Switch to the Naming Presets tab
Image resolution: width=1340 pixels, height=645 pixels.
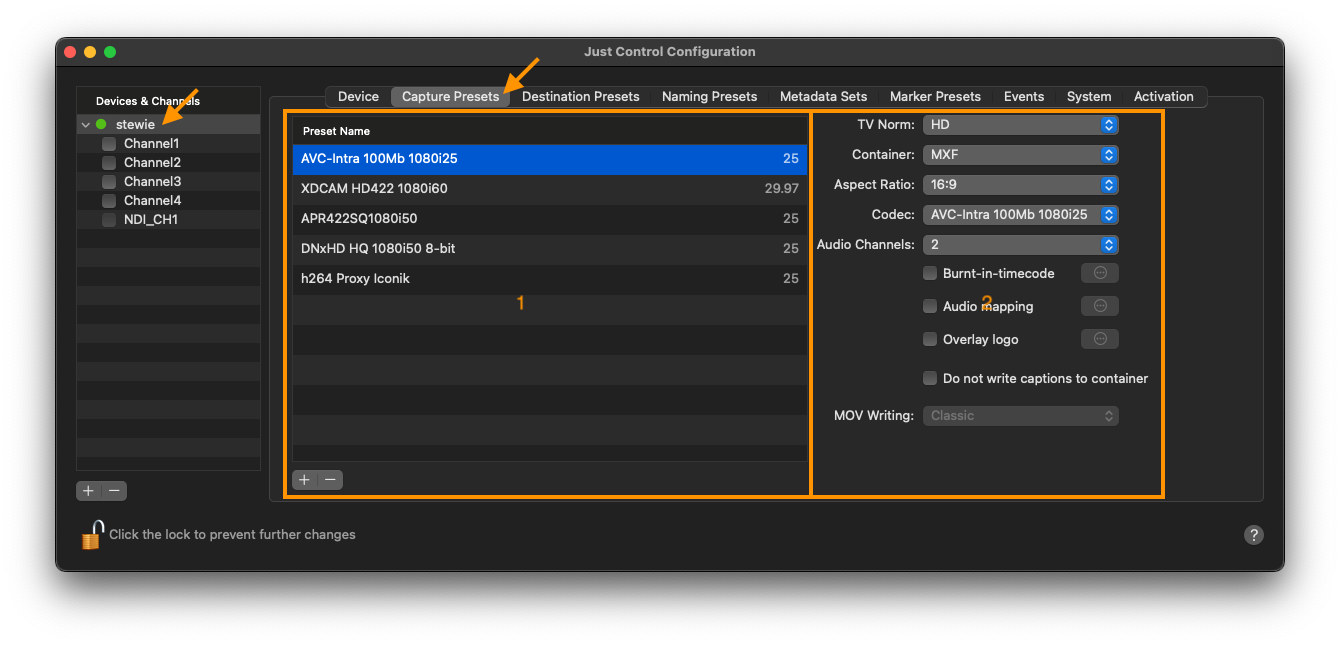(709, 97)
